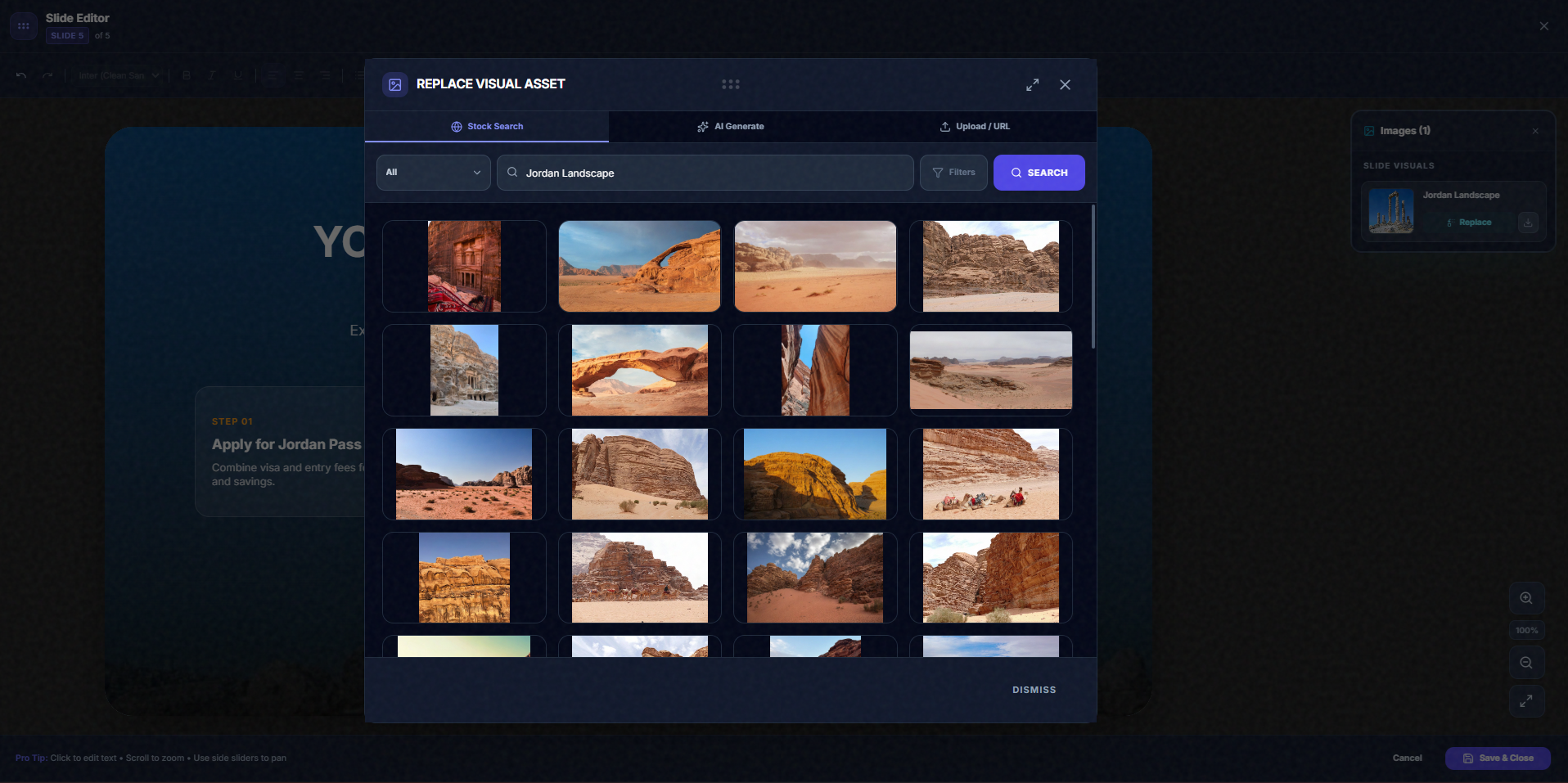Click the Jordan Landscape columns thumbnail
The image size is (1568, 783).
click(x=1391, y=211)
